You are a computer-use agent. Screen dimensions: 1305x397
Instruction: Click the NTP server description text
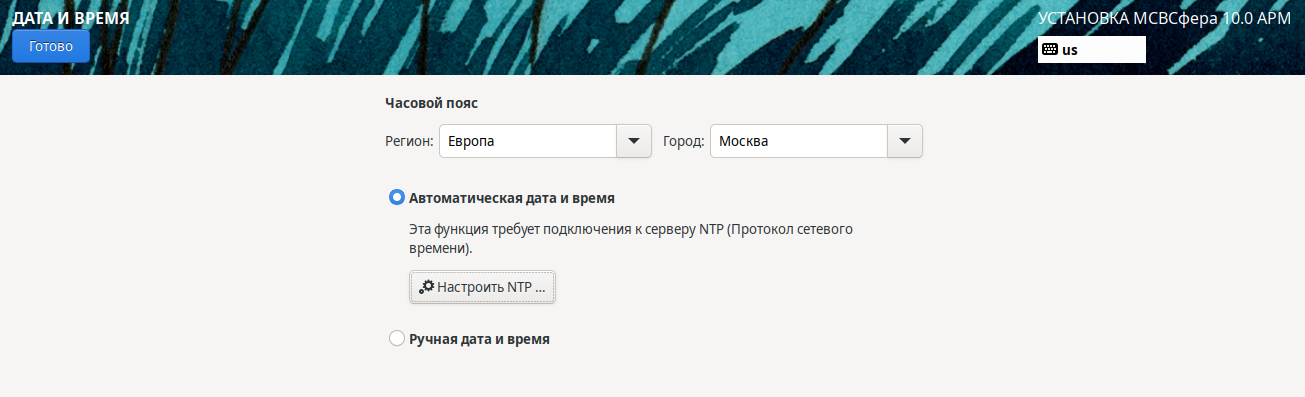coord(630,238)
